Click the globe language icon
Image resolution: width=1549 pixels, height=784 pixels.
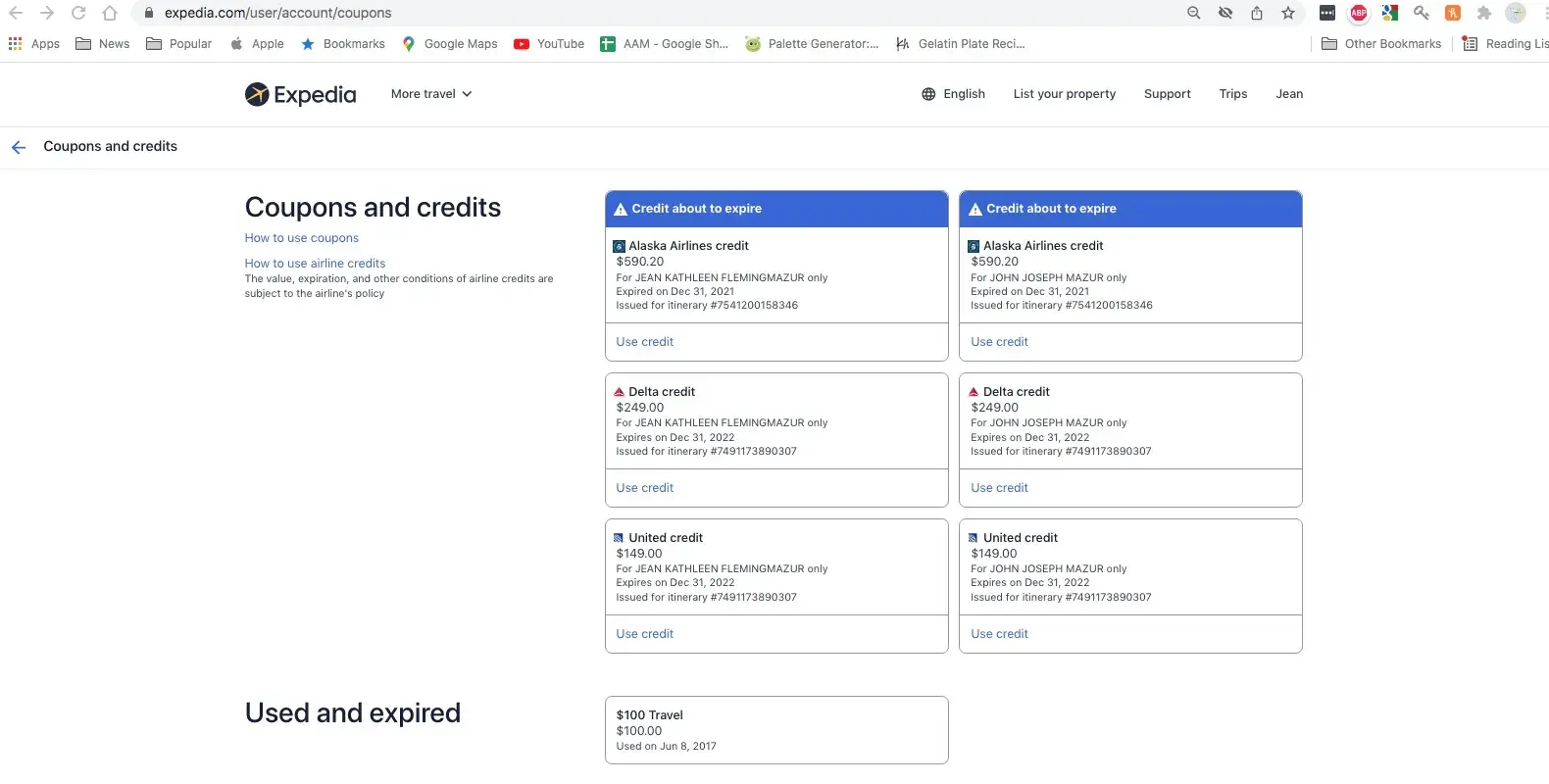tap(928, 94)
